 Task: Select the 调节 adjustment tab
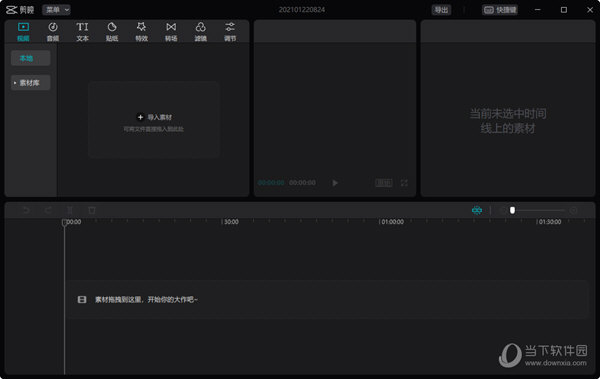pyautogui.click(x=230, y=32)
